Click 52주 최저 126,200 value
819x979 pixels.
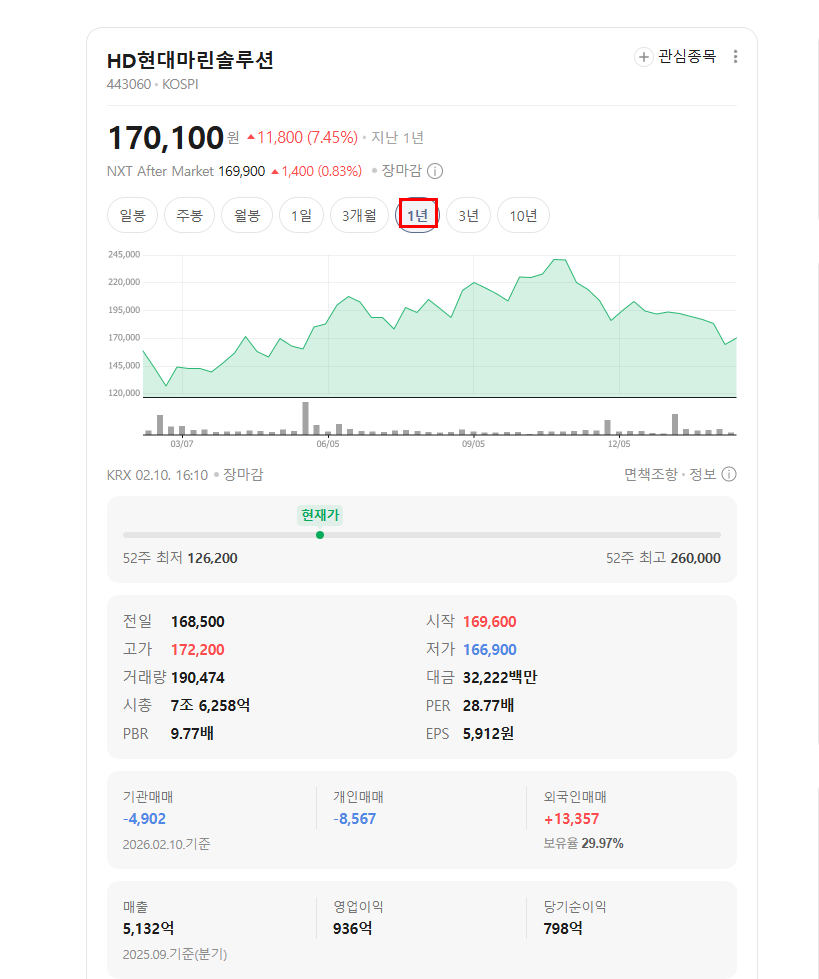(x=212, y=558)
